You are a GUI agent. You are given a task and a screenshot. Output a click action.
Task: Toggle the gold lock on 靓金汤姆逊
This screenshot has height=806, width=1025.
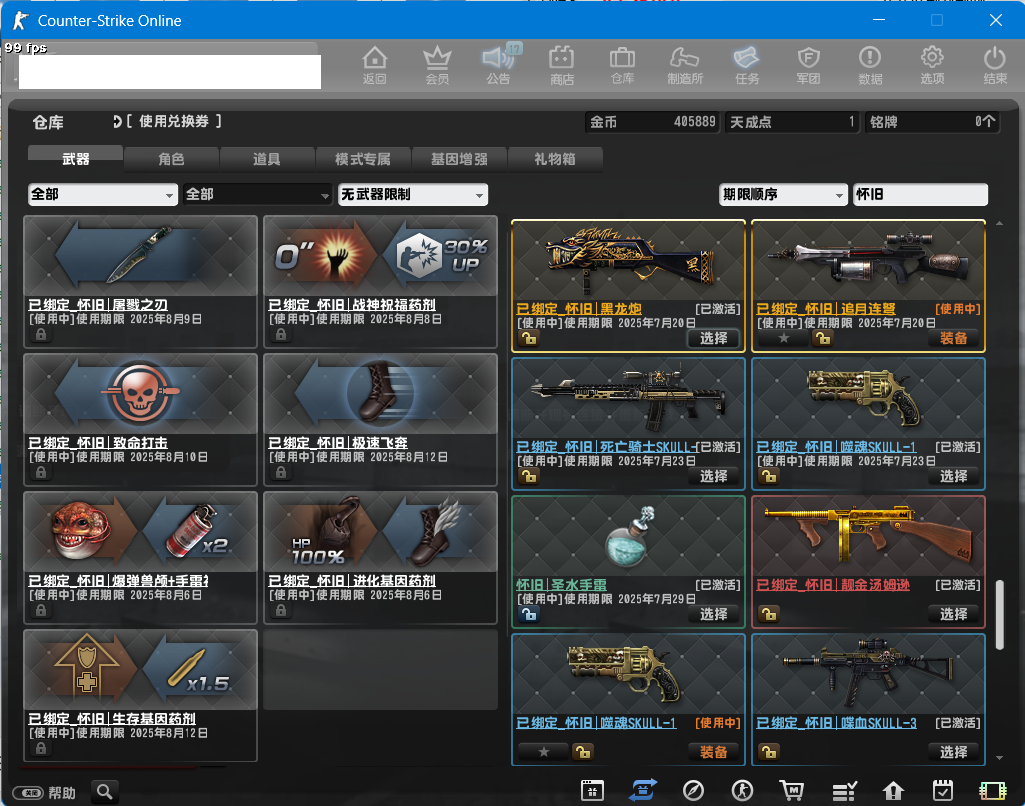(769, 614)
